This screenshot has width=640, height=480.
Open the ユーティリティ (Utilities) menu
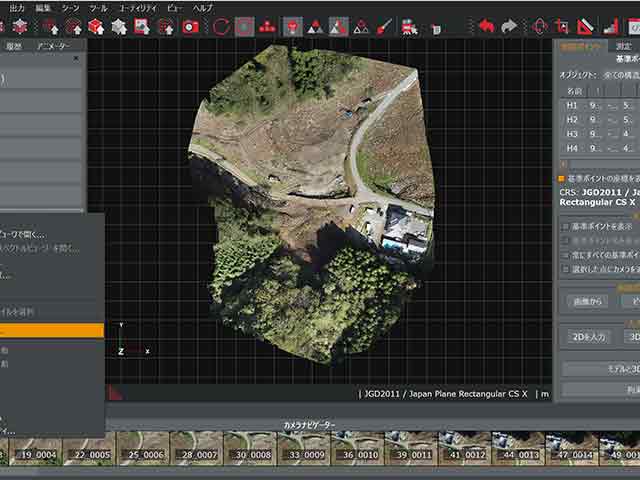click(138, 8)
